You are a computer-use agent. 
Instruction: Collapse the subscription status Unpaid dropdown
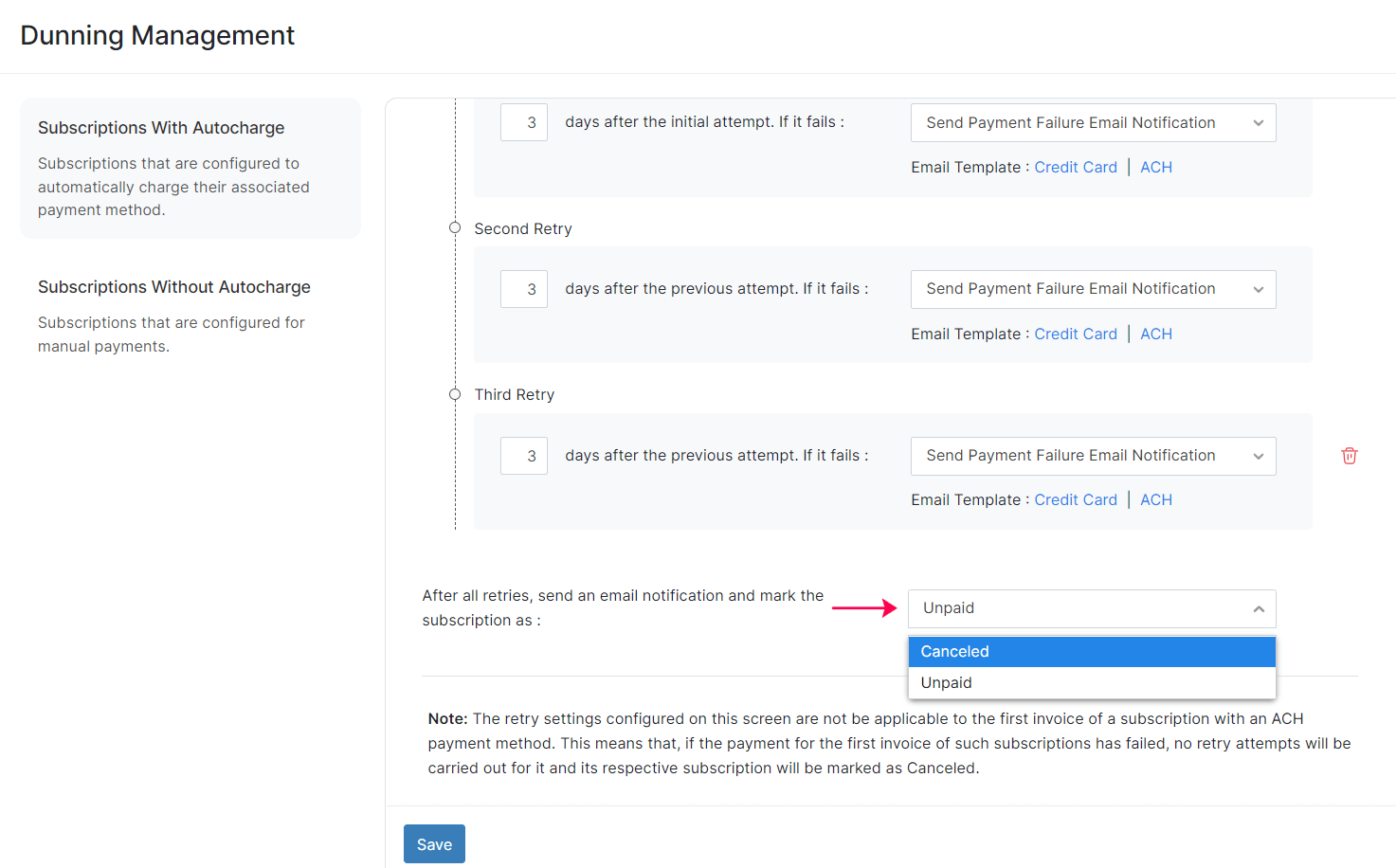[1091, 608]
